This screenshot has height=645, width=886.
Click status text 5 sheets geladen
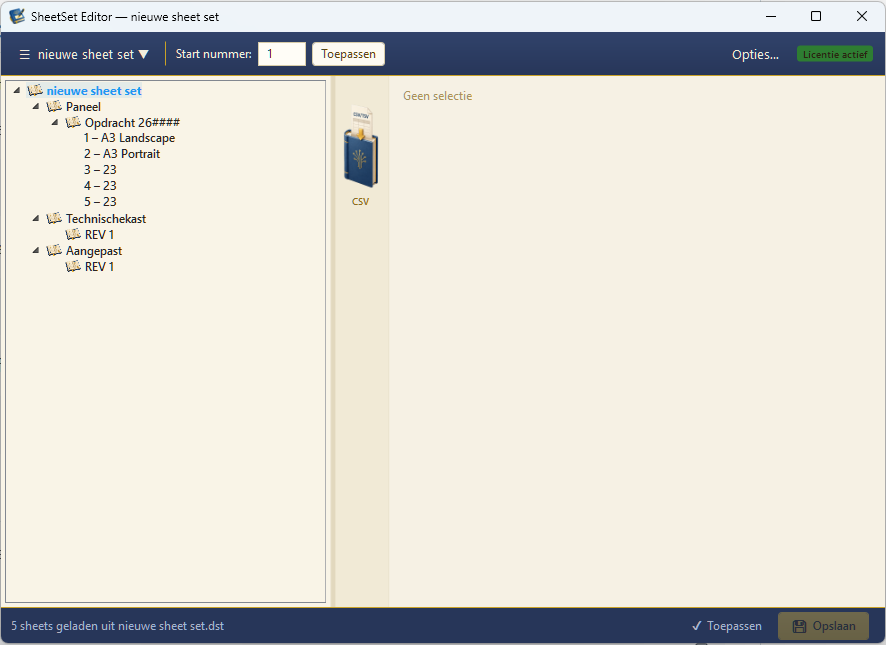[118, 626]
